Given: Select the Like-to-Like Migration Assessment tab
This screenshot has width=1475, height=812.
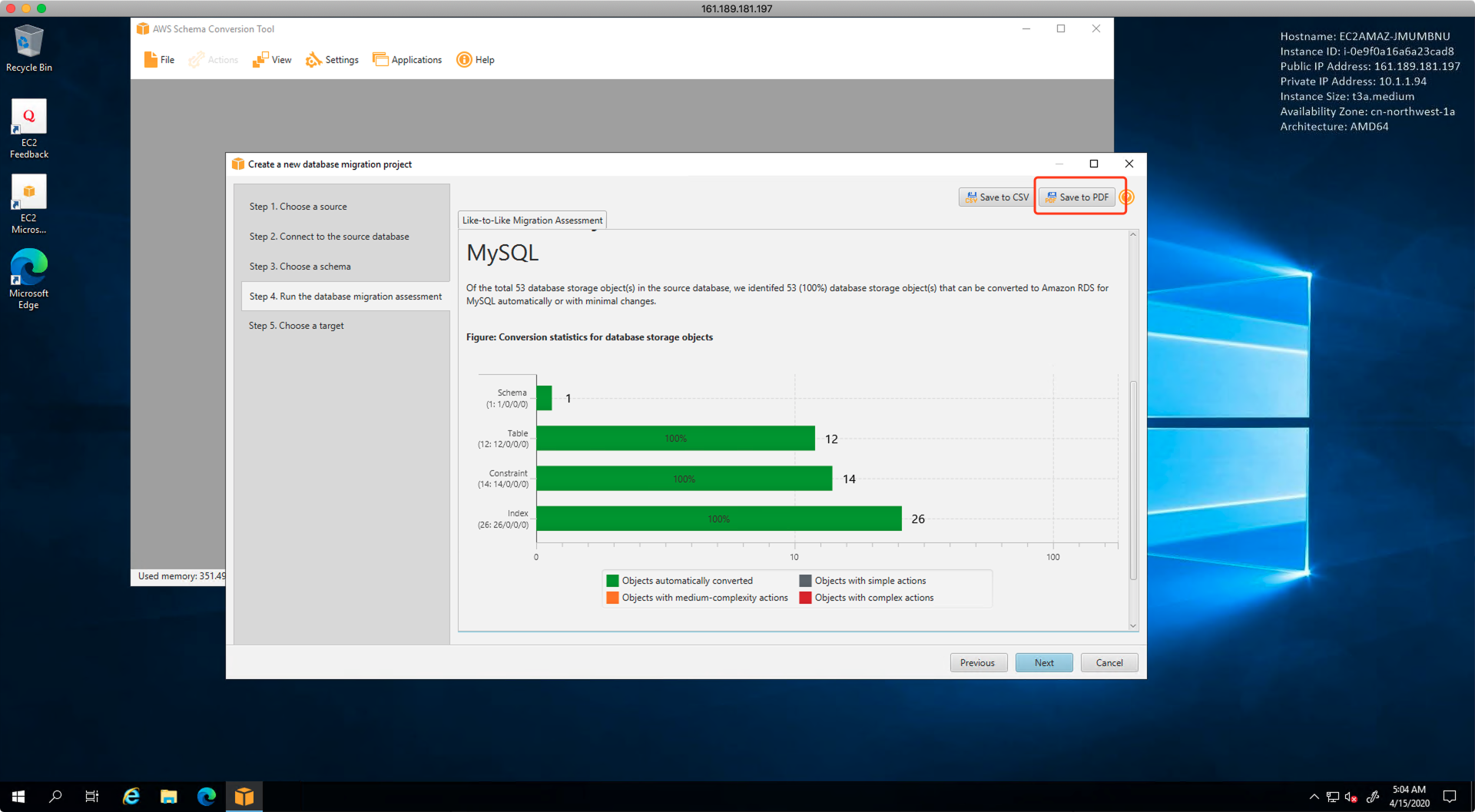Looking at the screenshot, I should 532,220.
